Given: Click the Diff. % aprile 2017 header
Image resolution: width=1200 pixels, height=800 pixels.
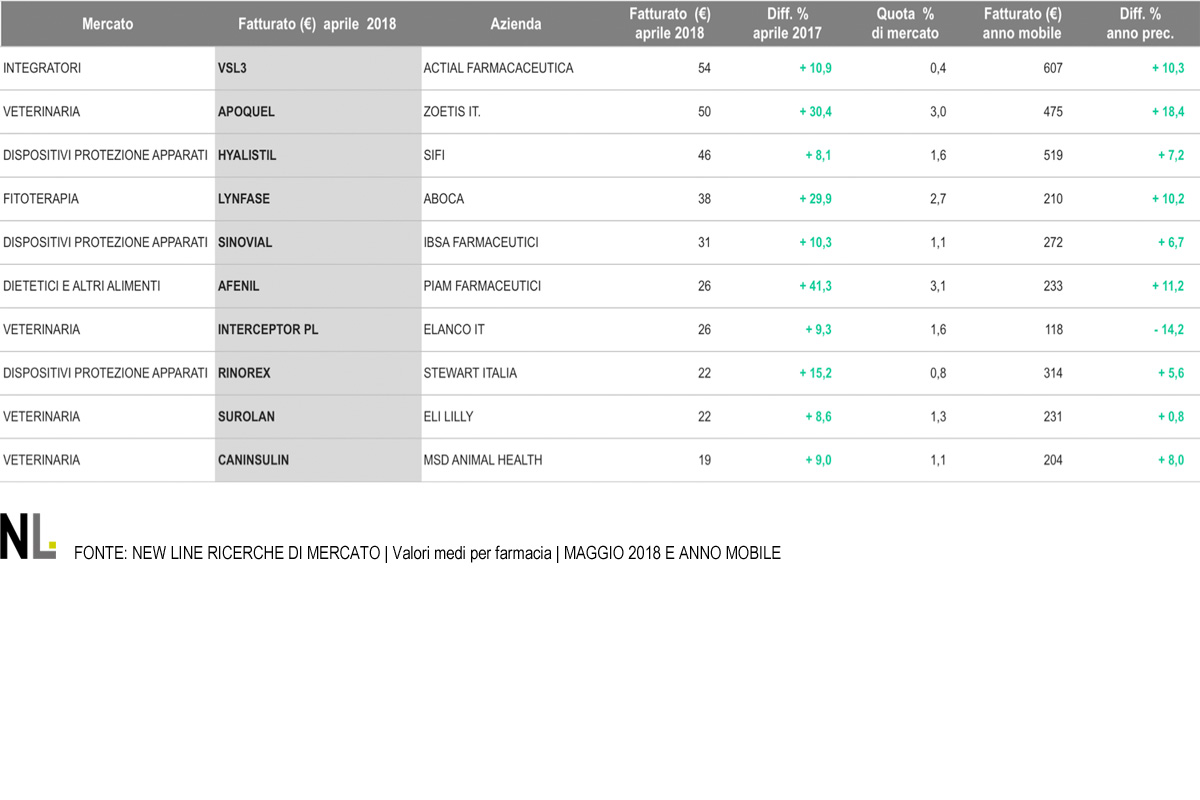Looking at the screenshot, I should coord(787,23).
